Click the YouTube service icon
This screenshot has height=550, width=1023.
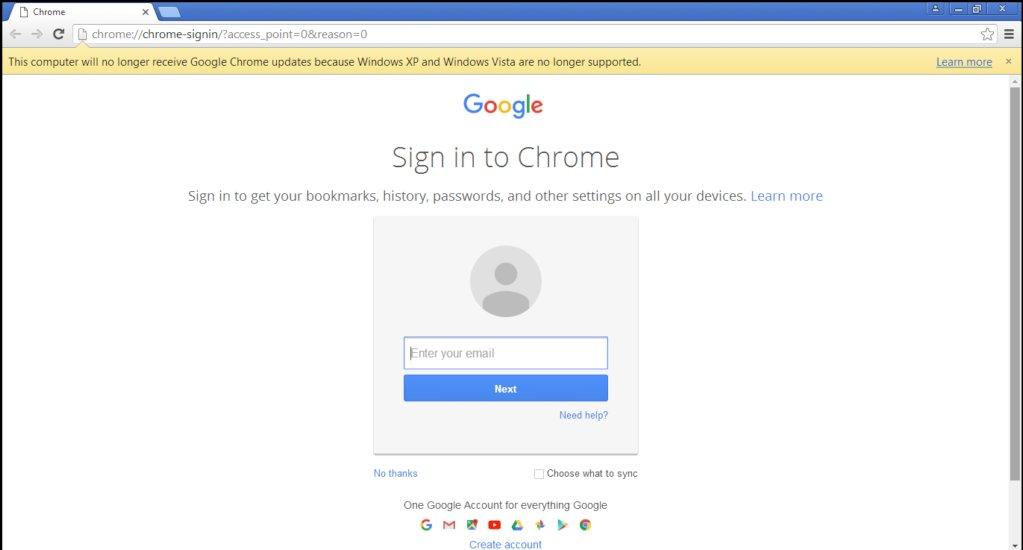click(x=495, y=525)
